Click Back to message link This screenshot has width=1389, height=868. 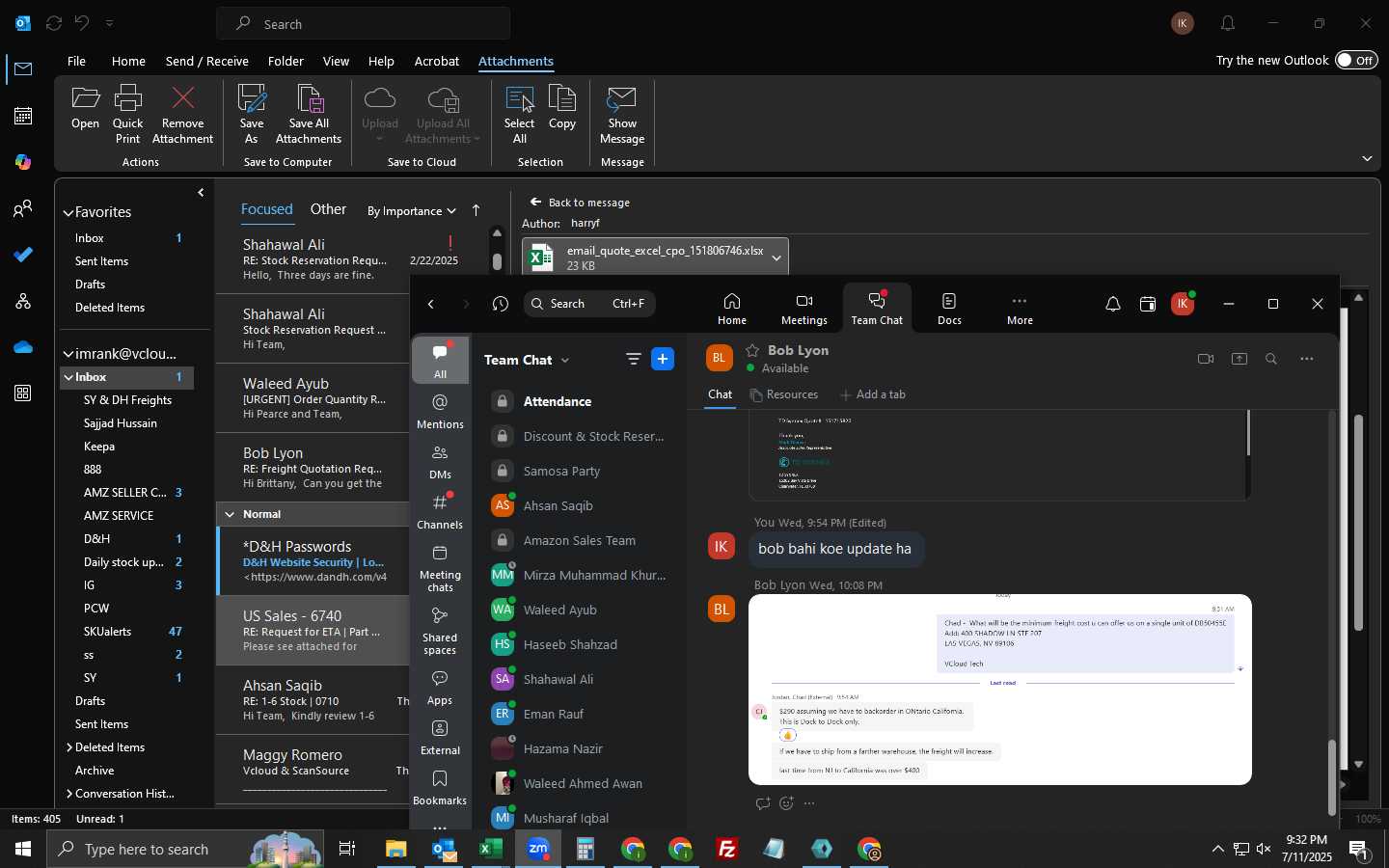(x=580, y=203)
